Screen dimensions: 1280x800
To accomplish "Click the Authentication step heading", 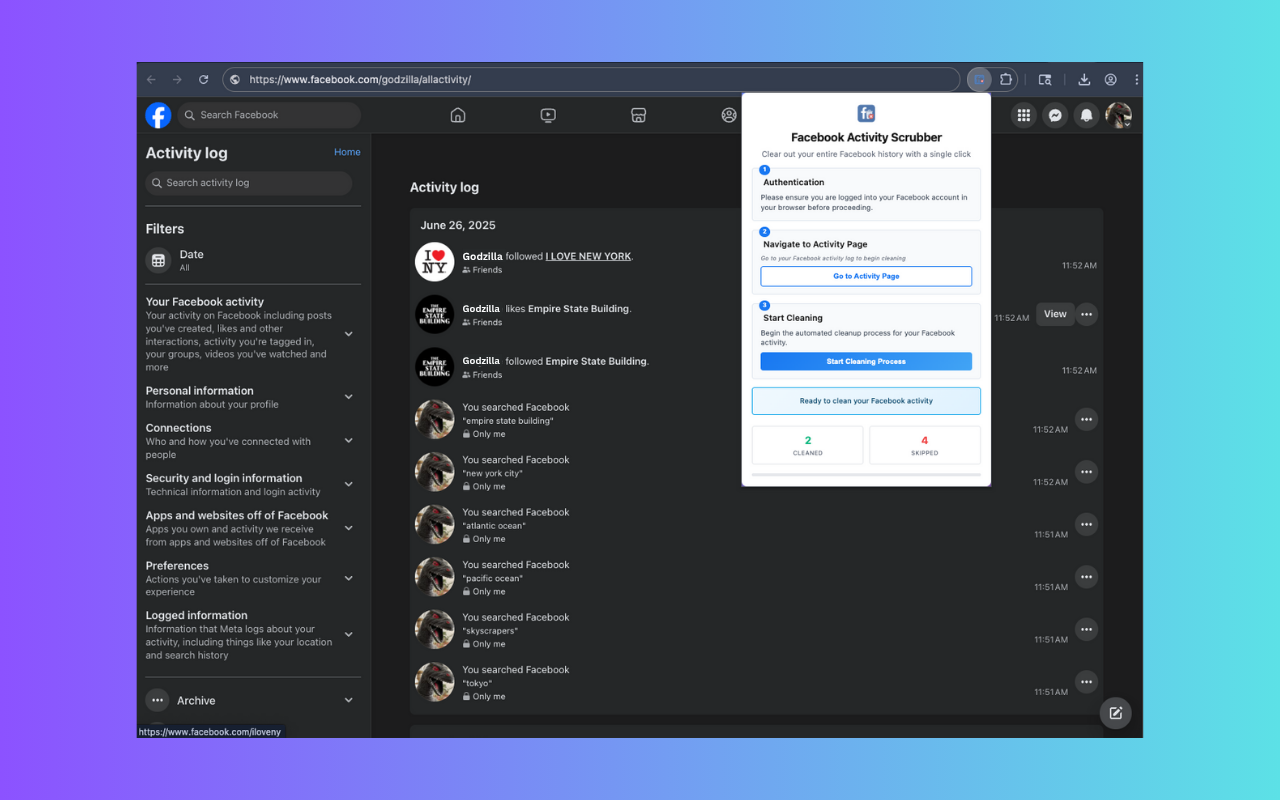I will coord(794,182).
